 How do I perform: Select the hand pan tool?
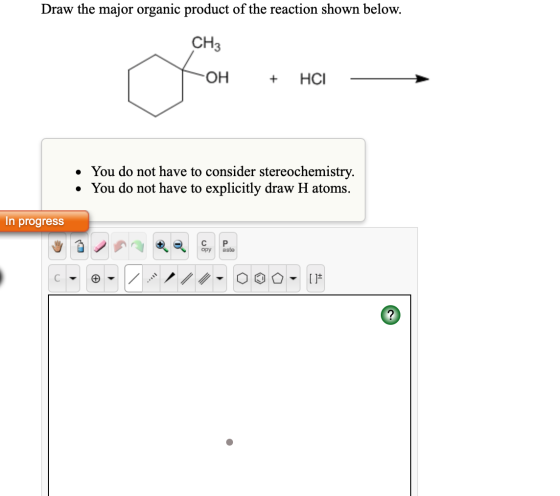click(57, 246)
